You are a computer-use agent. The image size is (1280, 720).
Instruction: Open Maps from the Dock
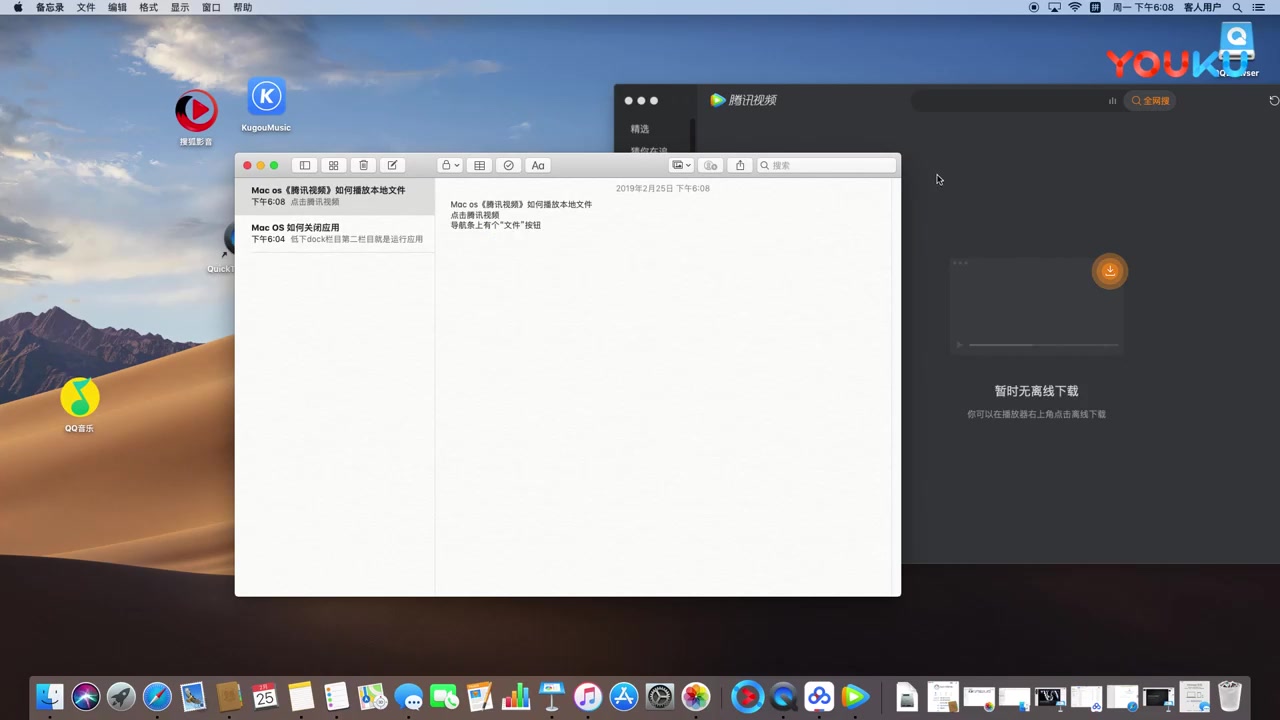[x=373, y=696]
